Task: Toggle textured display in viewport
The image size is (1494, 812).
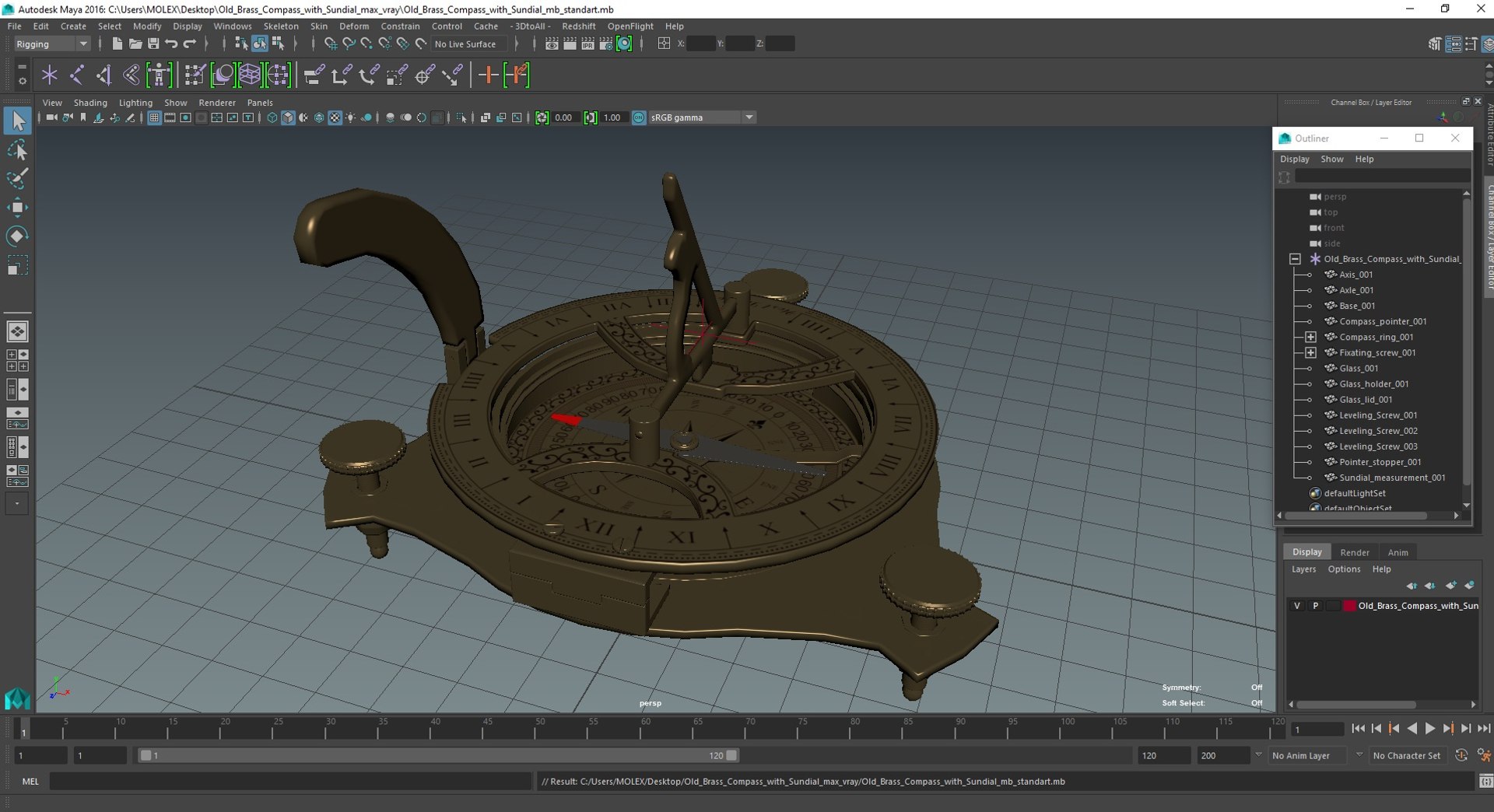Action: [x=335, y=117]
